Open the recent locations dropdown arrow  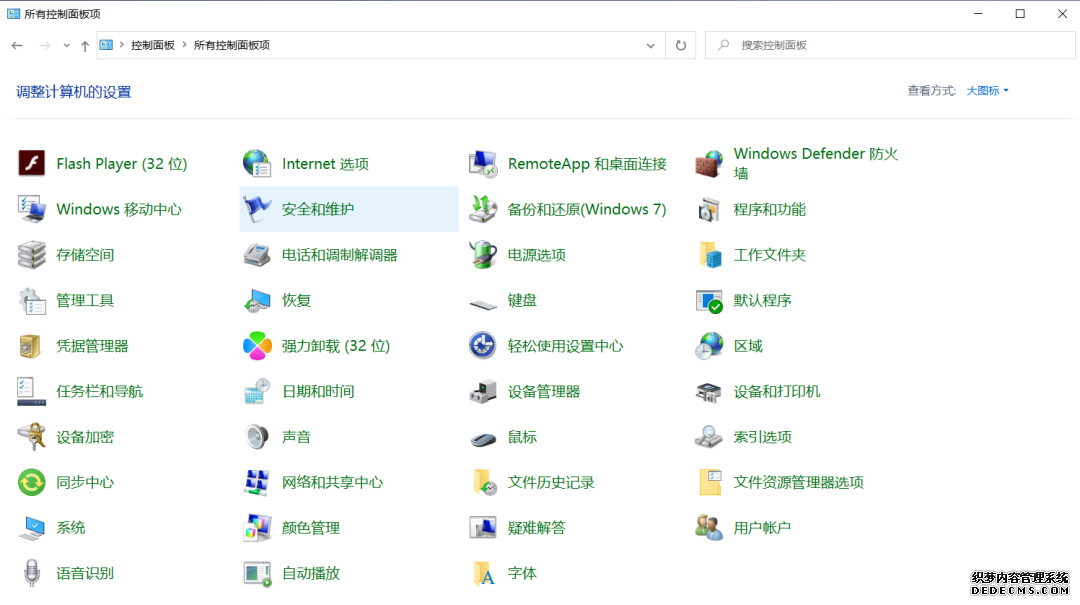click(x=66, y=45)
